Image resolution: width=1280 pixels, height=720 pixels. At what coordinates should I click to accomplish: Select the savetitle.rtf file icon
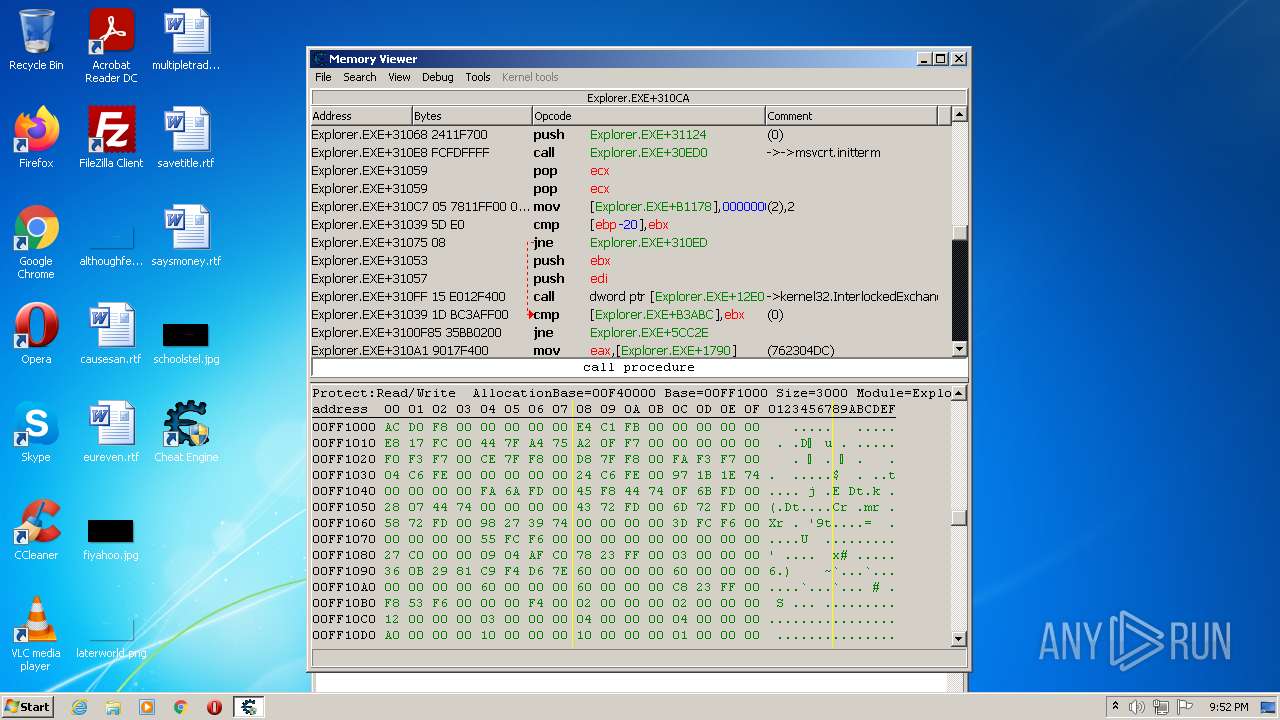click(186, 138)
